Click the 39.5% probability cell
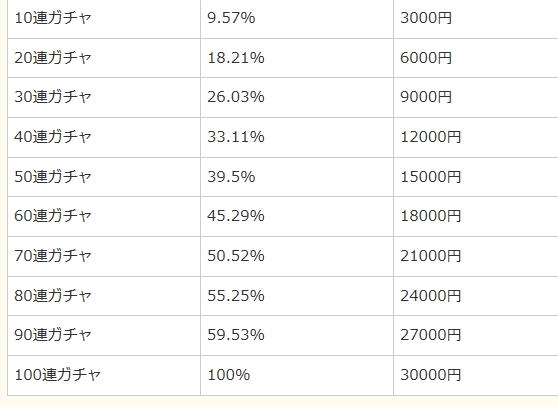The height and width of the screenshot is (407, 558). (x=231, y=176)
